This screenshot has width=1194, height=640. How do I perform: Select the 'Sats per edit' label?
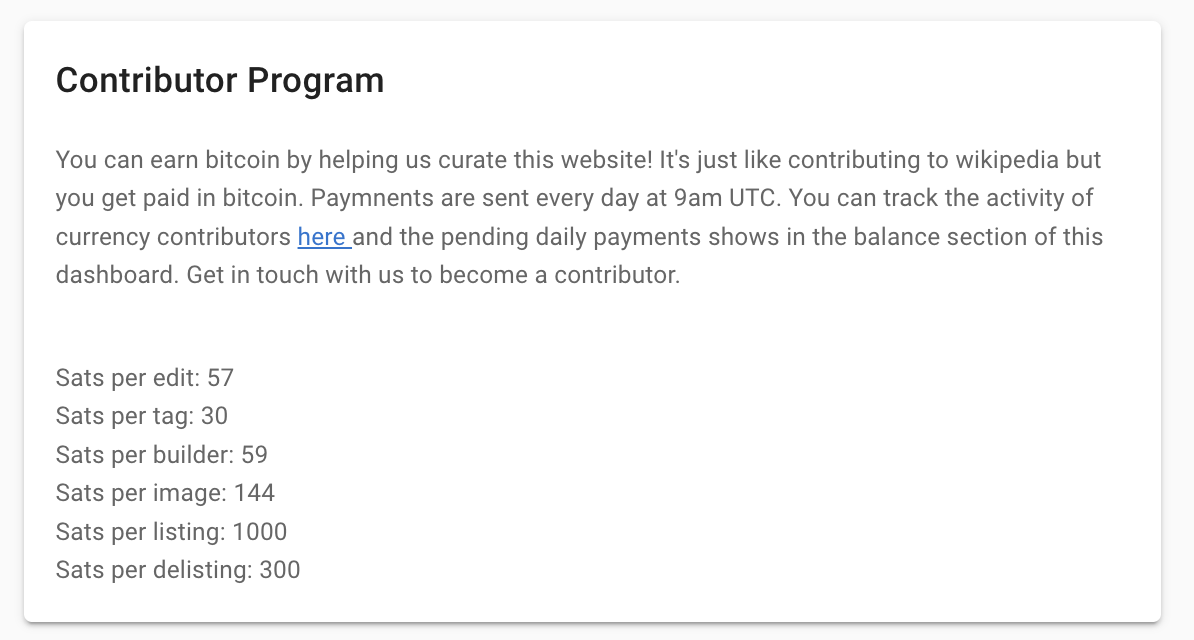click(128, 378)
